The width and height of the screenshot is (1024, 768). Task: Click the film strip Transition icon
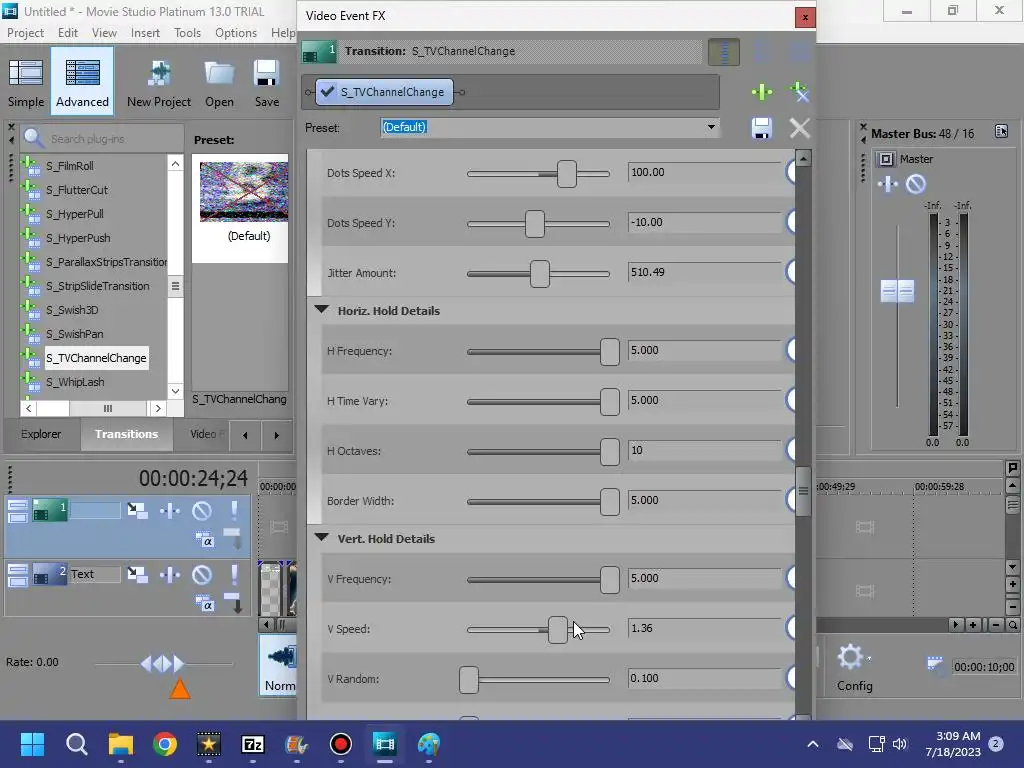(319, 52)
